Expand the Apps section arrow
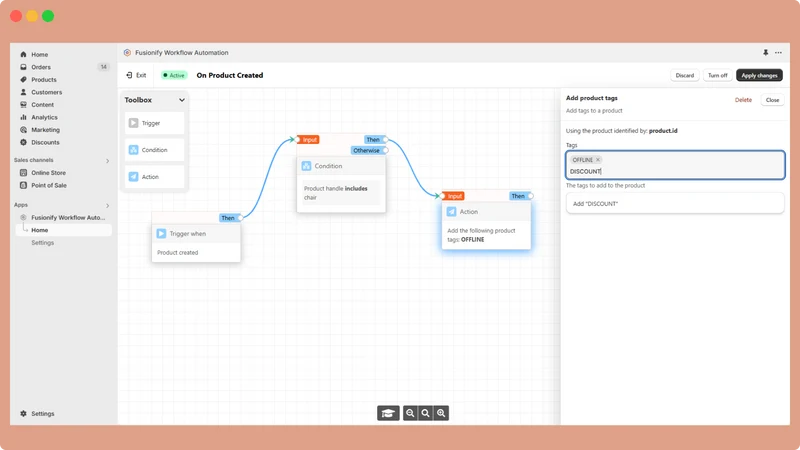800x450 pixels. 108,206
